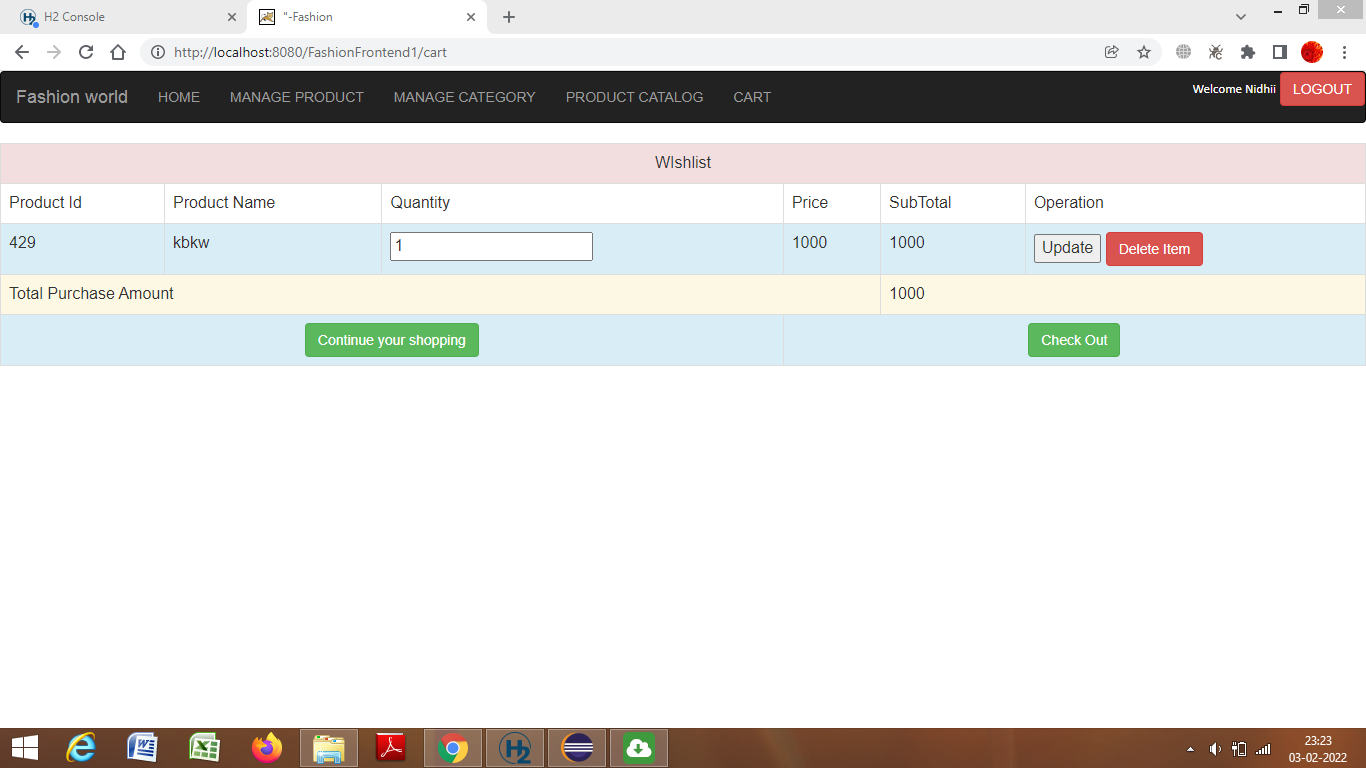Open H2 Database from the taskbar
1366x768 pixels.
click(514, 747)
